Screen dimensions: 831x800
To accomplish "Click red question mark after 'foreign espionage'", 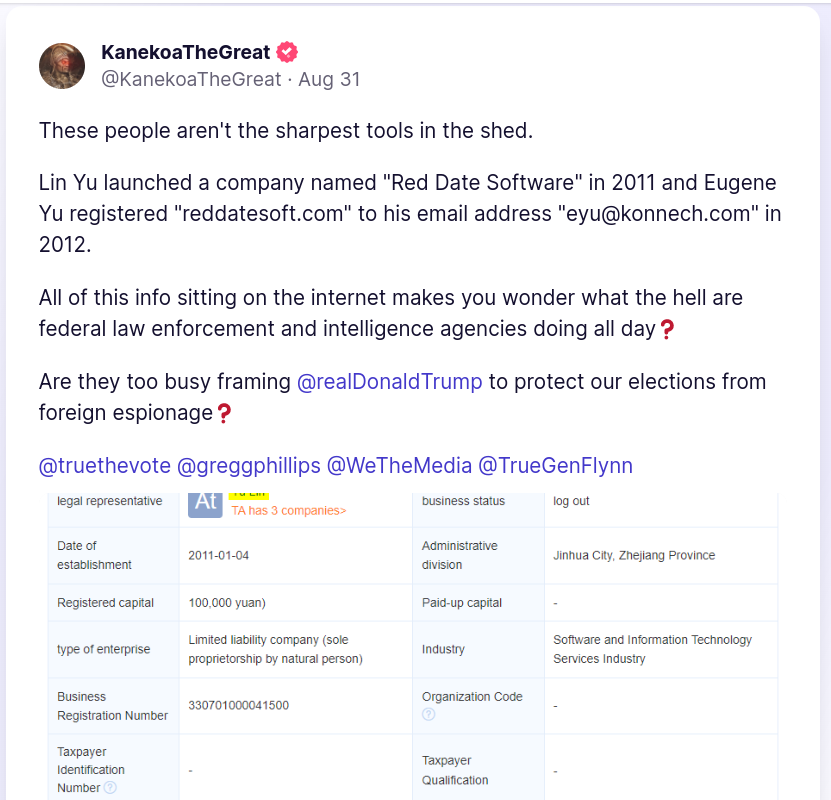I will click(x=224, y=413).
